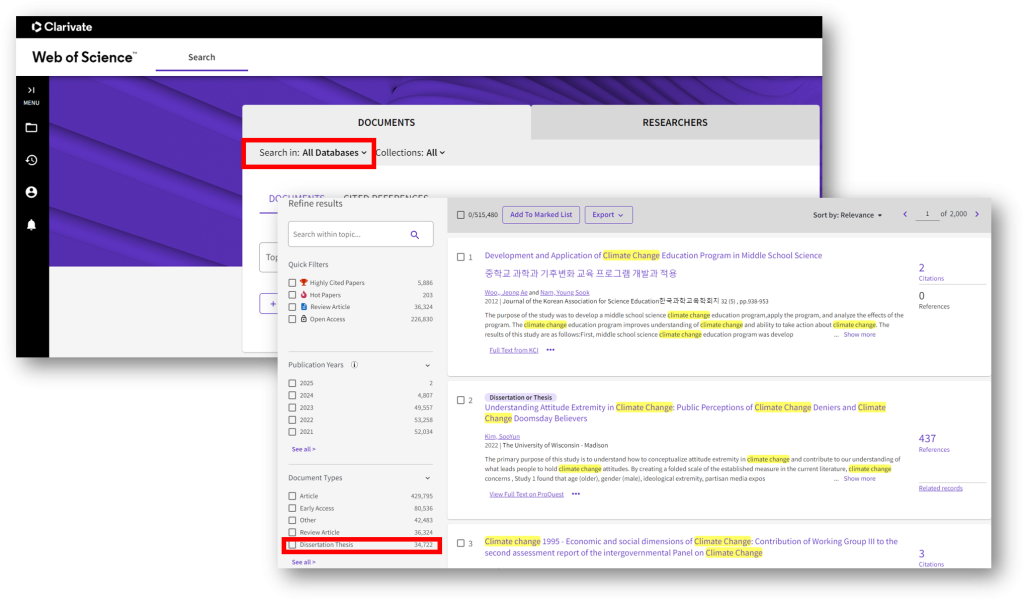Check publication year 2024
The image size is (1024, 601).
(293, 395)
